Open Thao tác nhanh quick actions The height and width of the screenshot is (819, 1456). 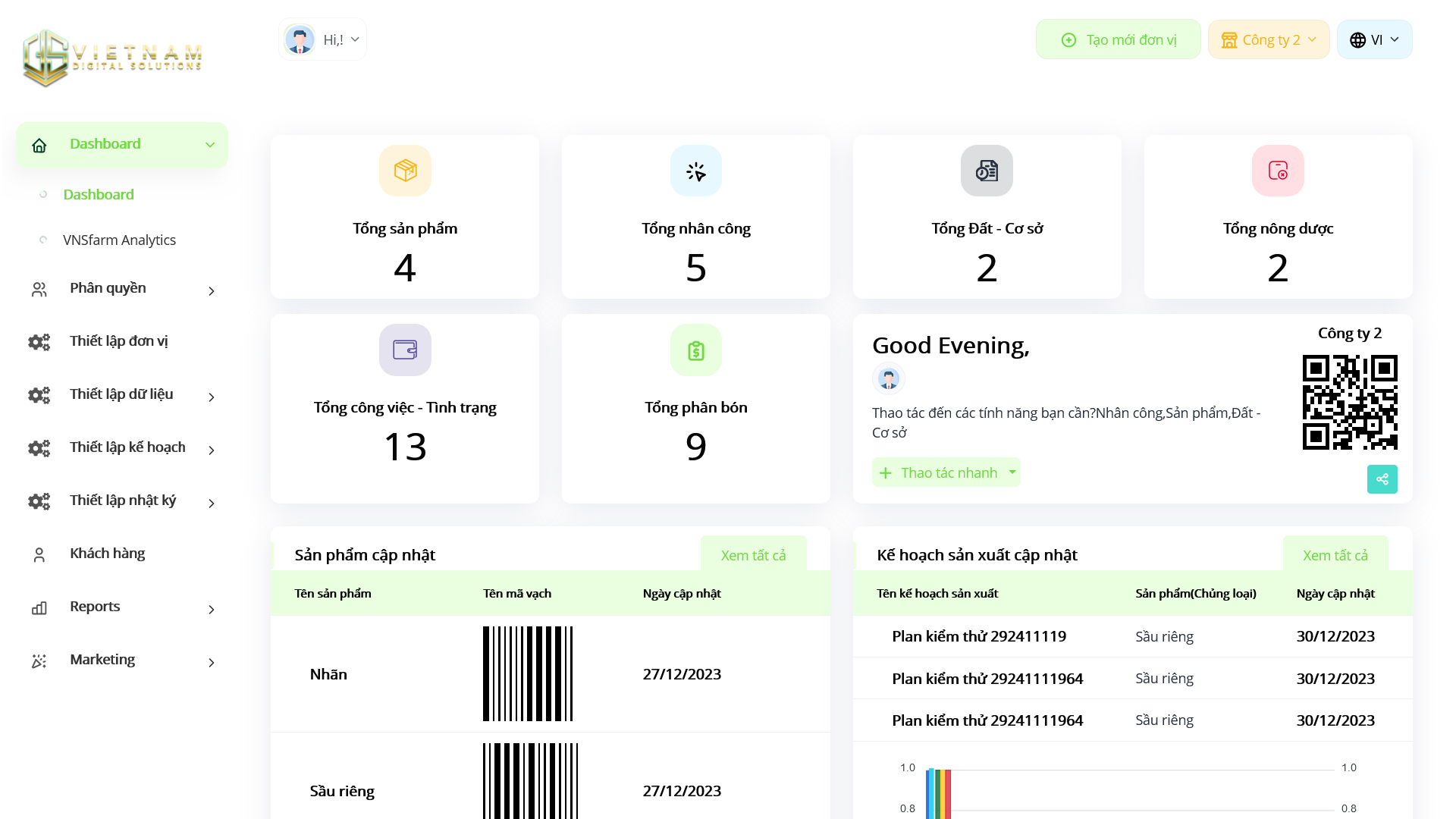point(946,472)
